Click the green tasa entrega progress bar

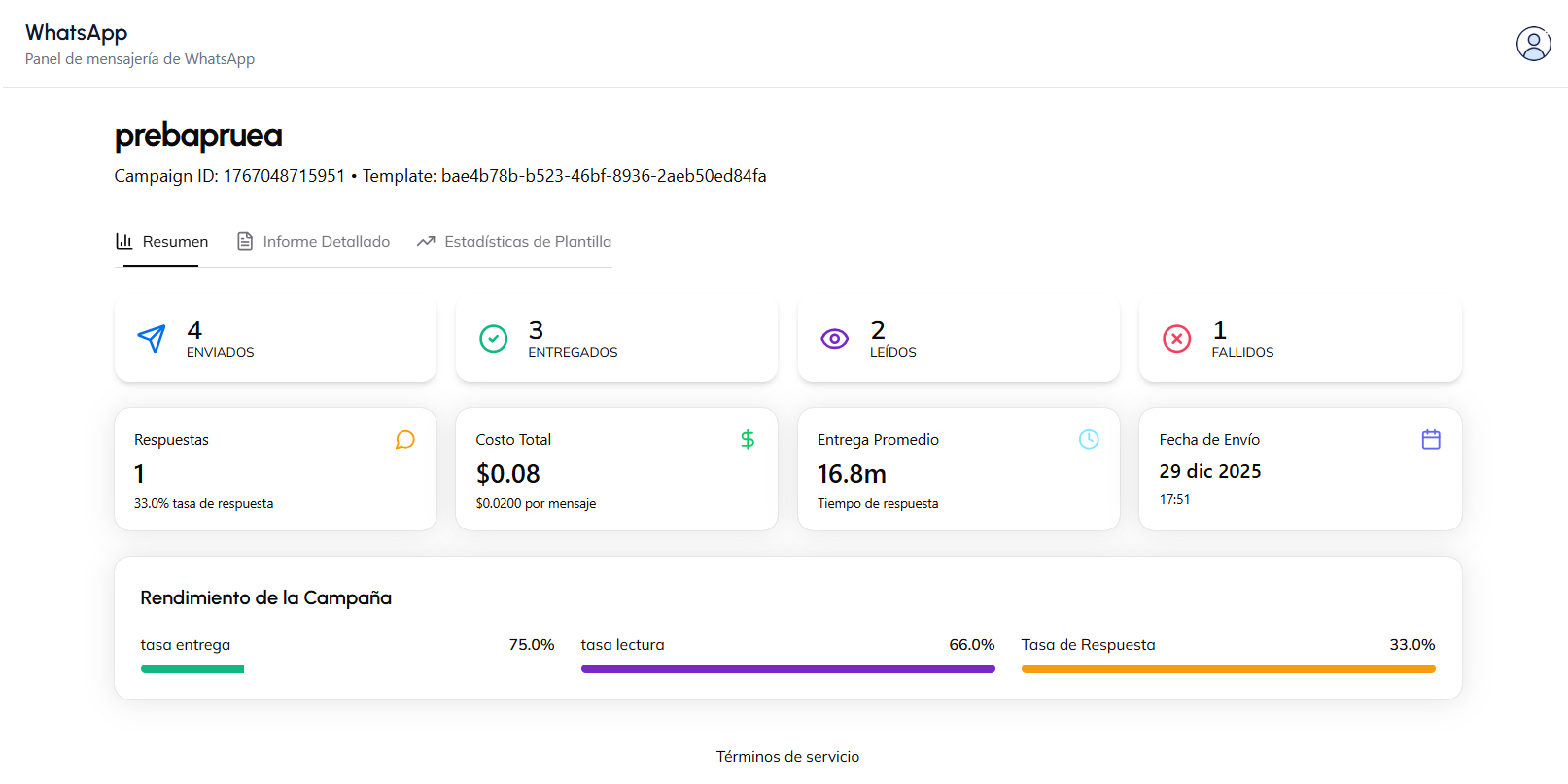(x=192, y=668)
